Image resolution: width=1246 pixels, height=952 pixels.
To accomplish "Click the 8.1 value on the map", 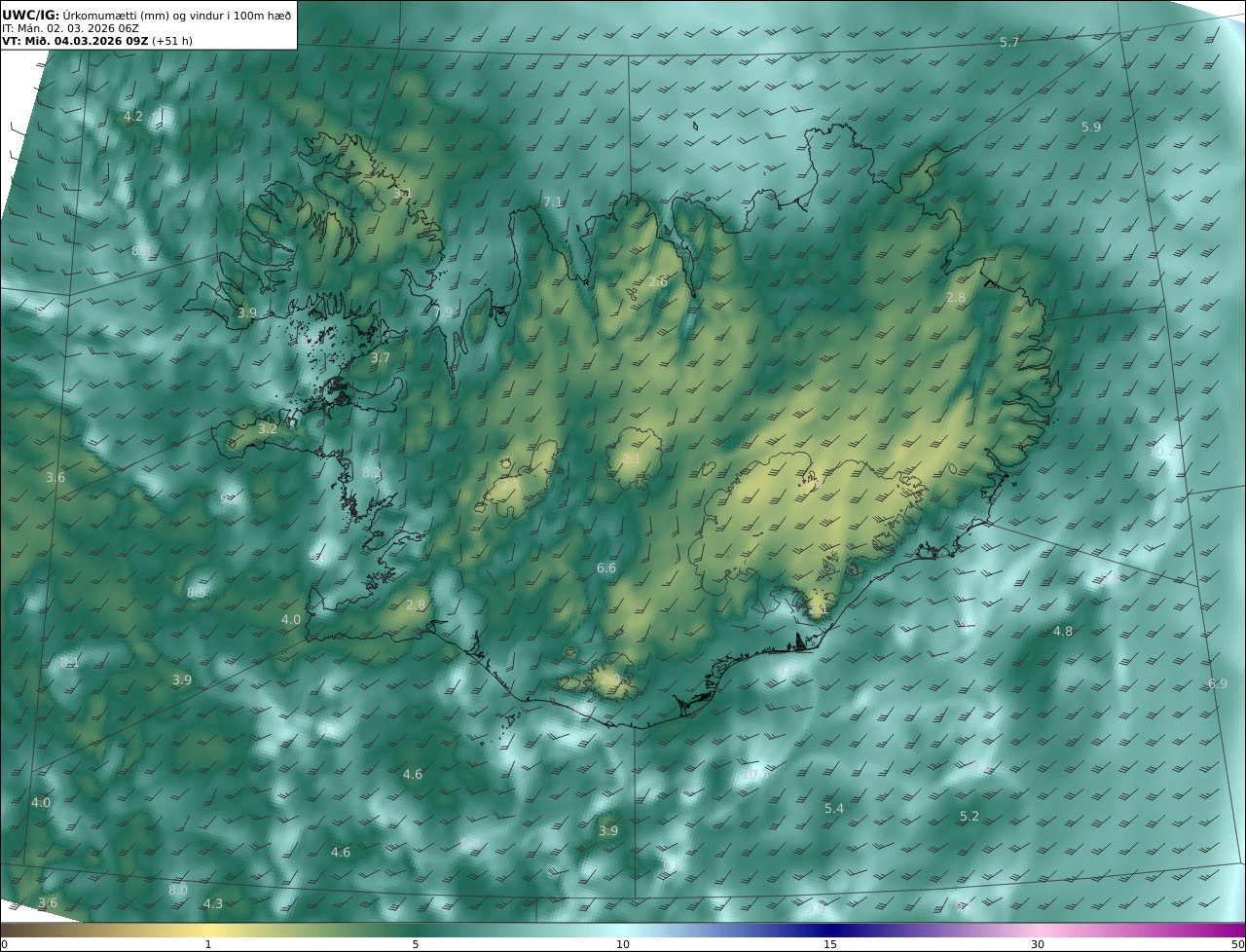I will pyautogui.click(x=70, y=663).
